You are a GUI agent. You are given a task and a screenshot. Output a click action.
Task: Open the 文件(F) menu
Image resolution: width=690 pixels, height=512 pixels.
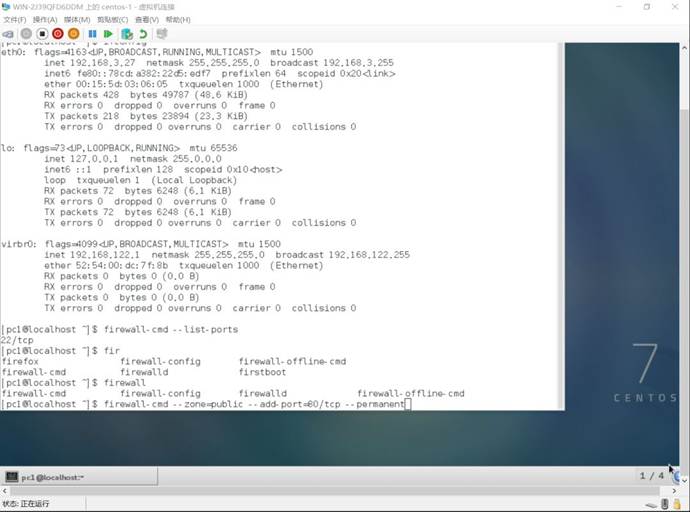point(15,20)
